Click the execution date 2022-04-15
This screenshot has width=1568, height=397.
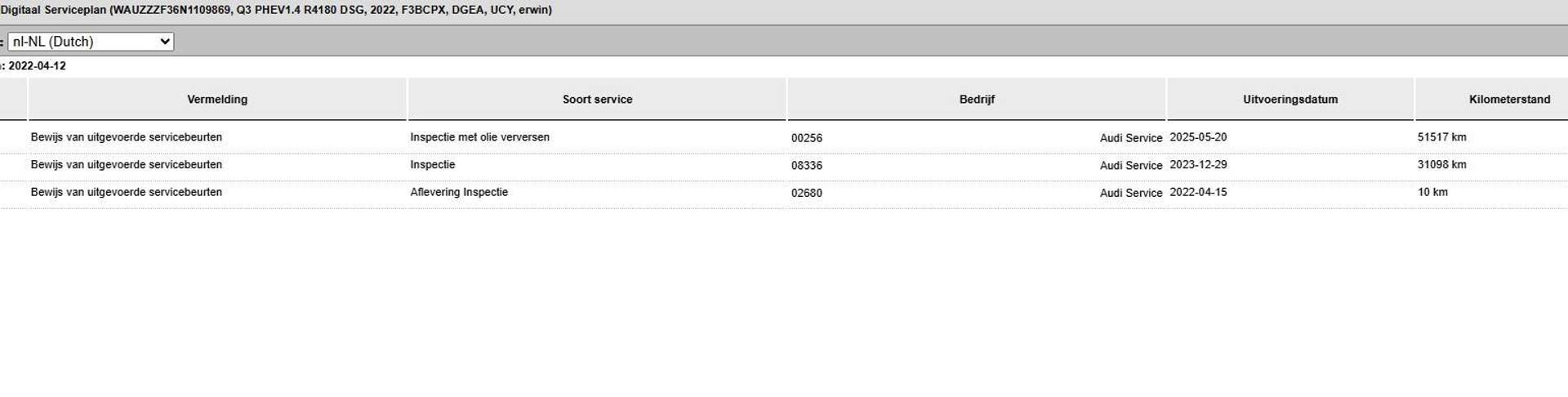(x=1198, y=193)
